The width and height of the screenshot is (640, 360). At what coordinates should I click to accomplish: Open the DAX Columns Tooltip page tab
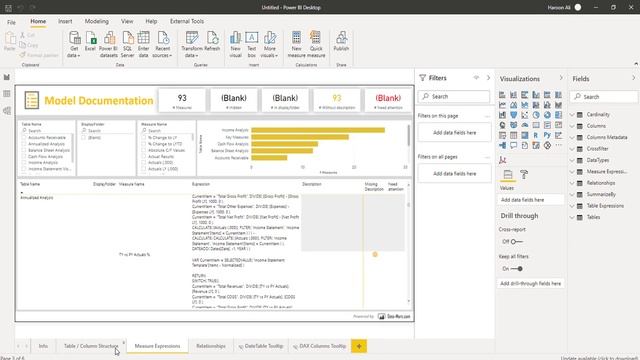point(320,346)
